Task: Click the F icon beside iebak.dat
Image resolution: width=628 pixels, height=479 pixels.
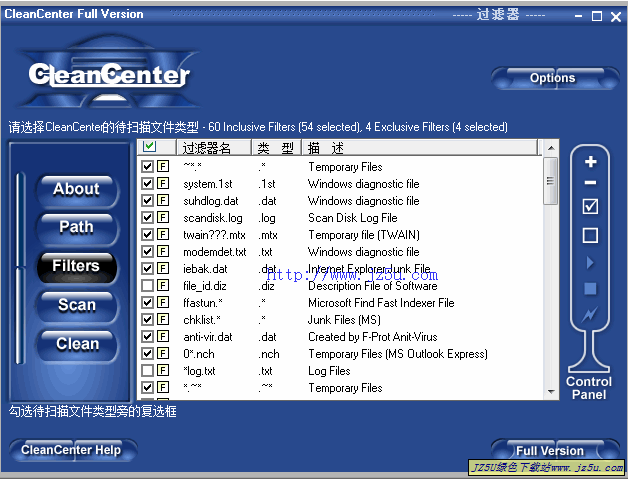Action: [x=163, y=268]
